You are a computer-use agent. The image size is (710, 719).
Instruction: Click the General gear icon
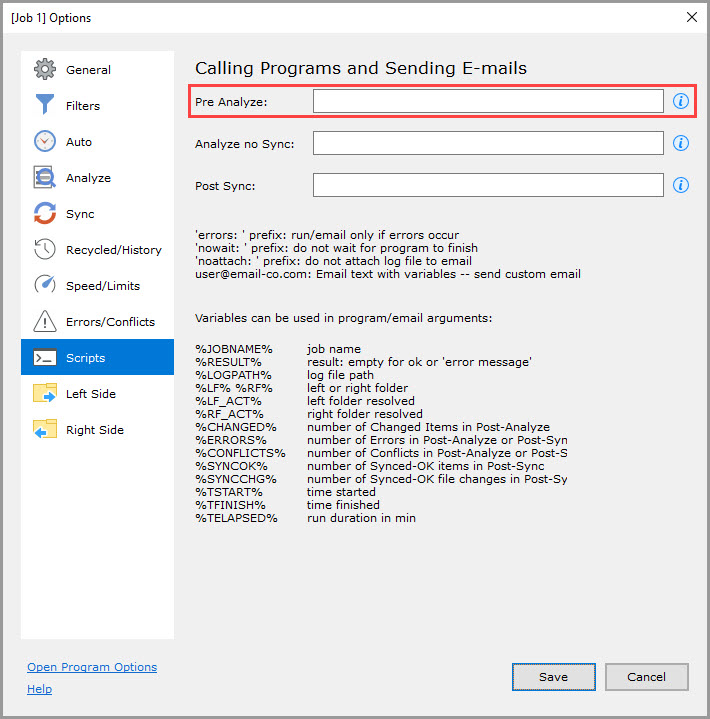(x=45, y=70)
